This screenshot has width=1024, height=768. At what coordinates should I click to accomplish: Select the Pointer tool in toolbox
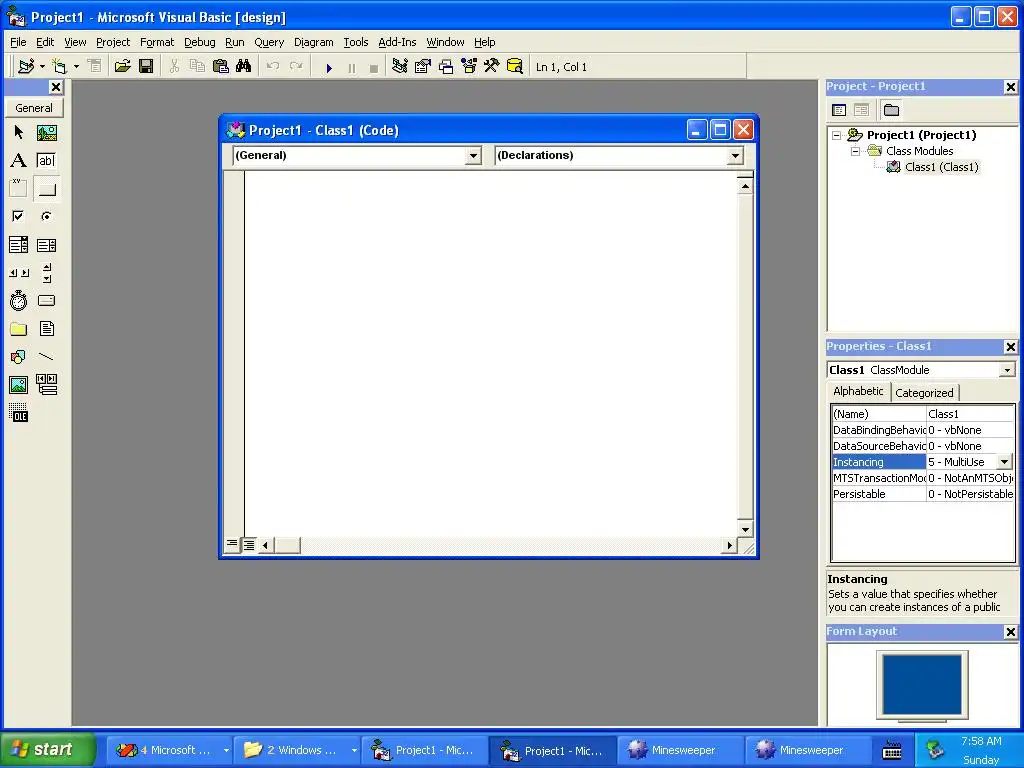coord(18,133)
